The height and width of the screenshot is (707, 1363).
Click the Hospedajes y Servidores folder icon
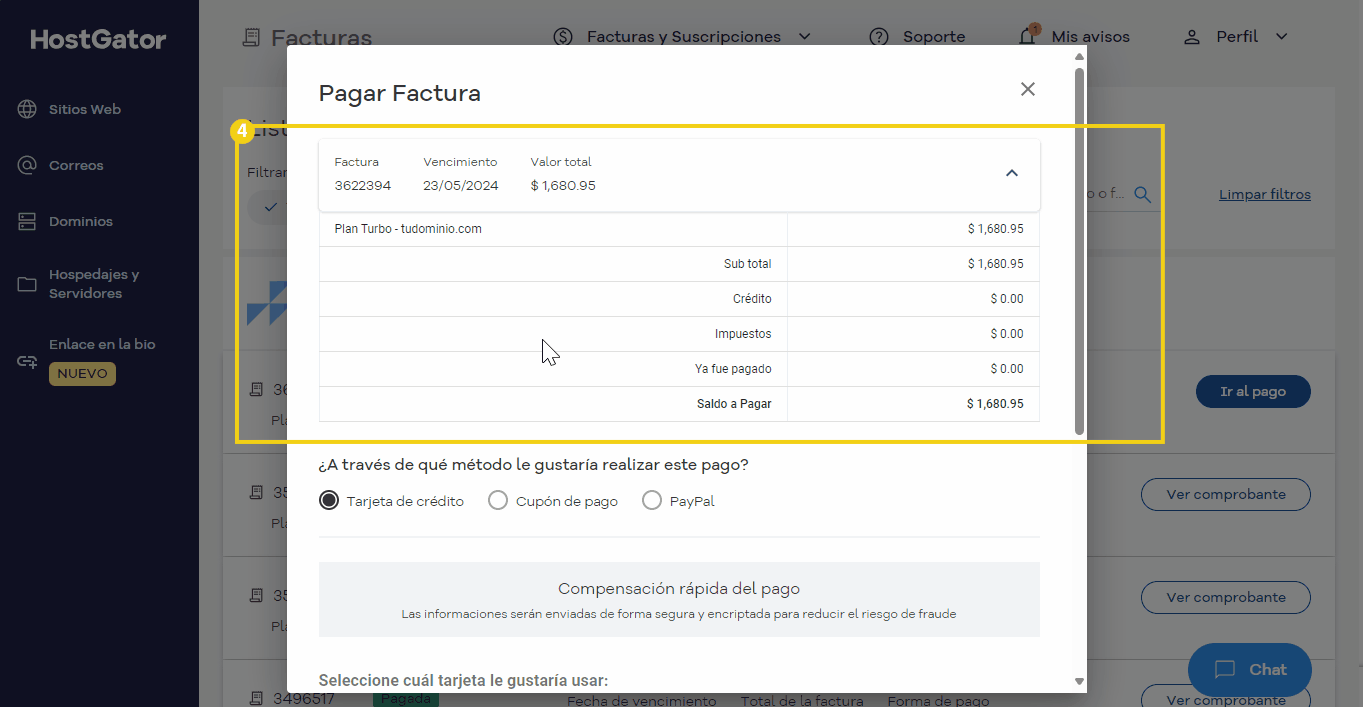point(27,284)
